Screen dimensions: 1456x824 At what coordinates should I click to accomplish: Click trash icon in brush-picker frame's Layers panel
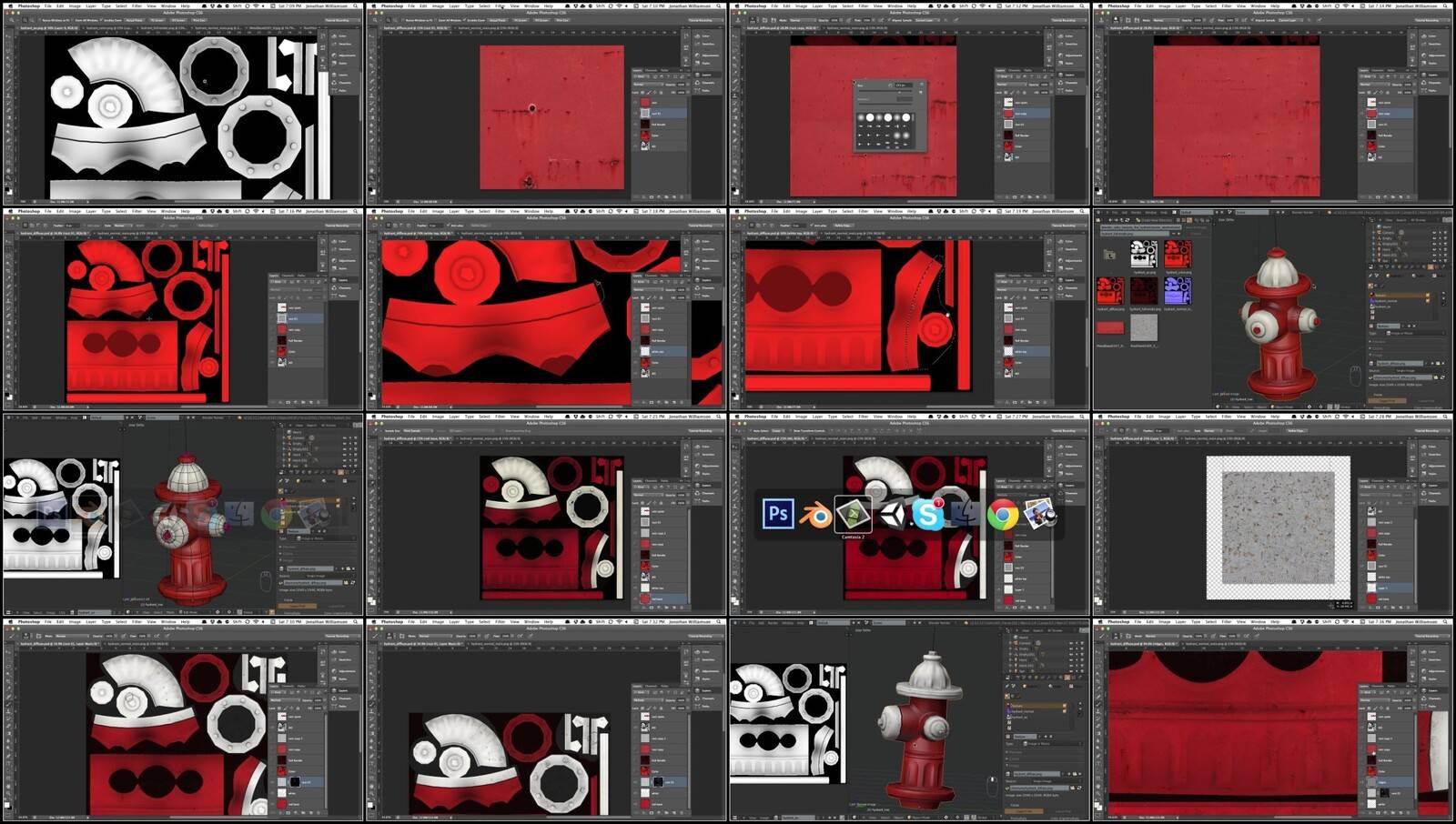(x=1046, y=197)
